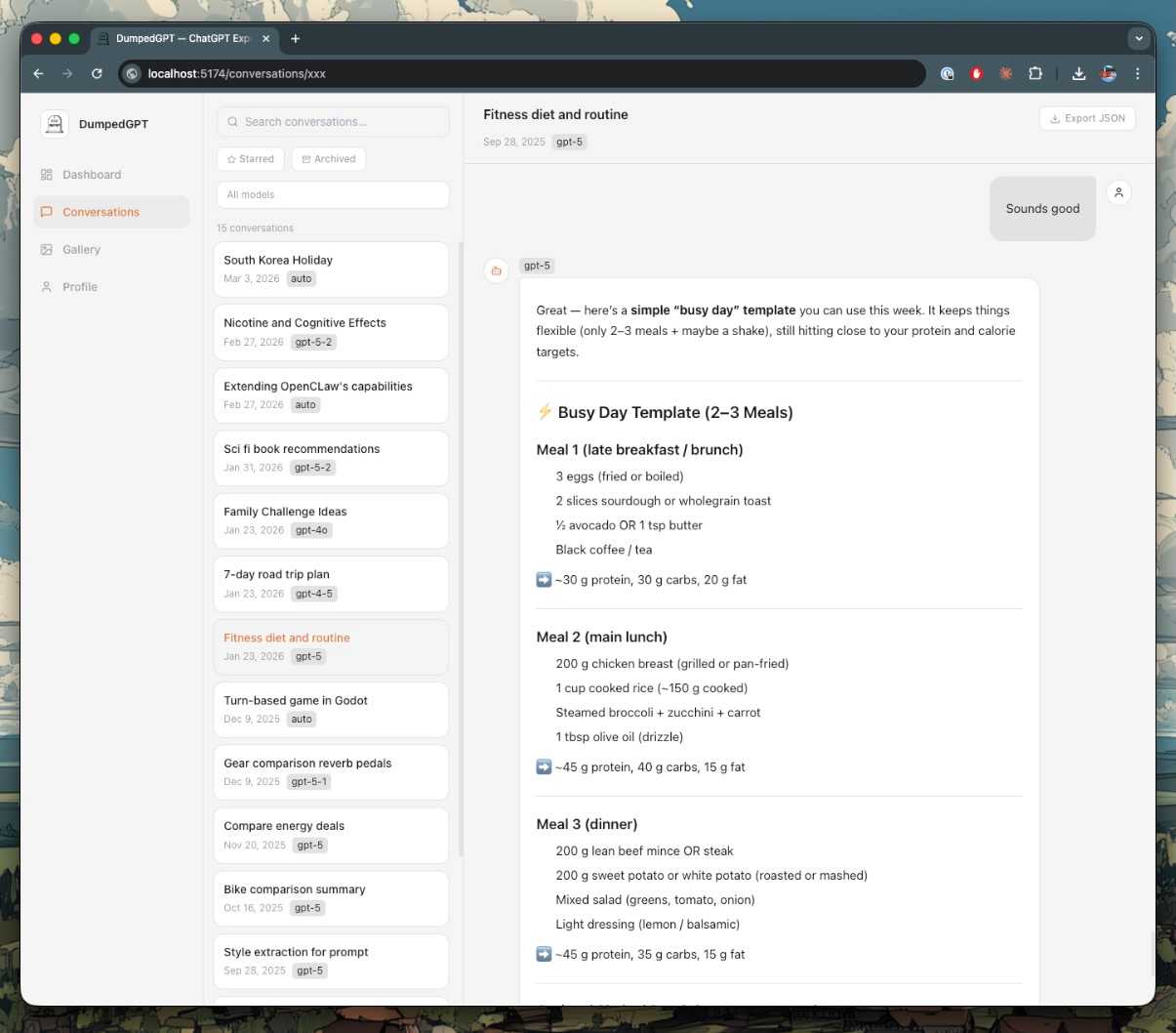This screenshot has height=1033, width=1176.
Task: Toggle the Starred conversations filter
Action: [x=251, y=159]
